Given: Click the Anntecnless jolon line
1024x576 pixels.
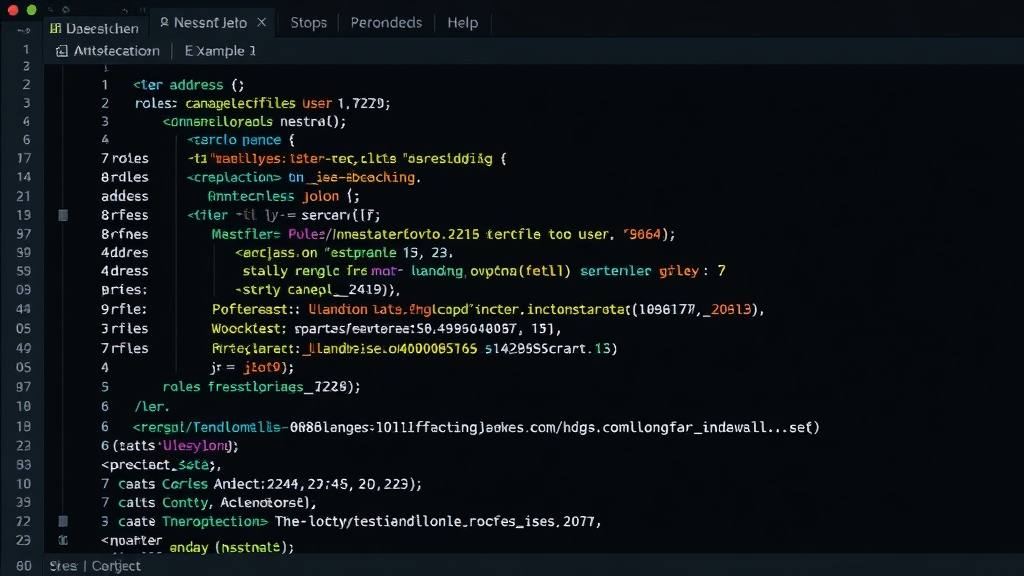Looking at the screenshot, I should (283, 196).
